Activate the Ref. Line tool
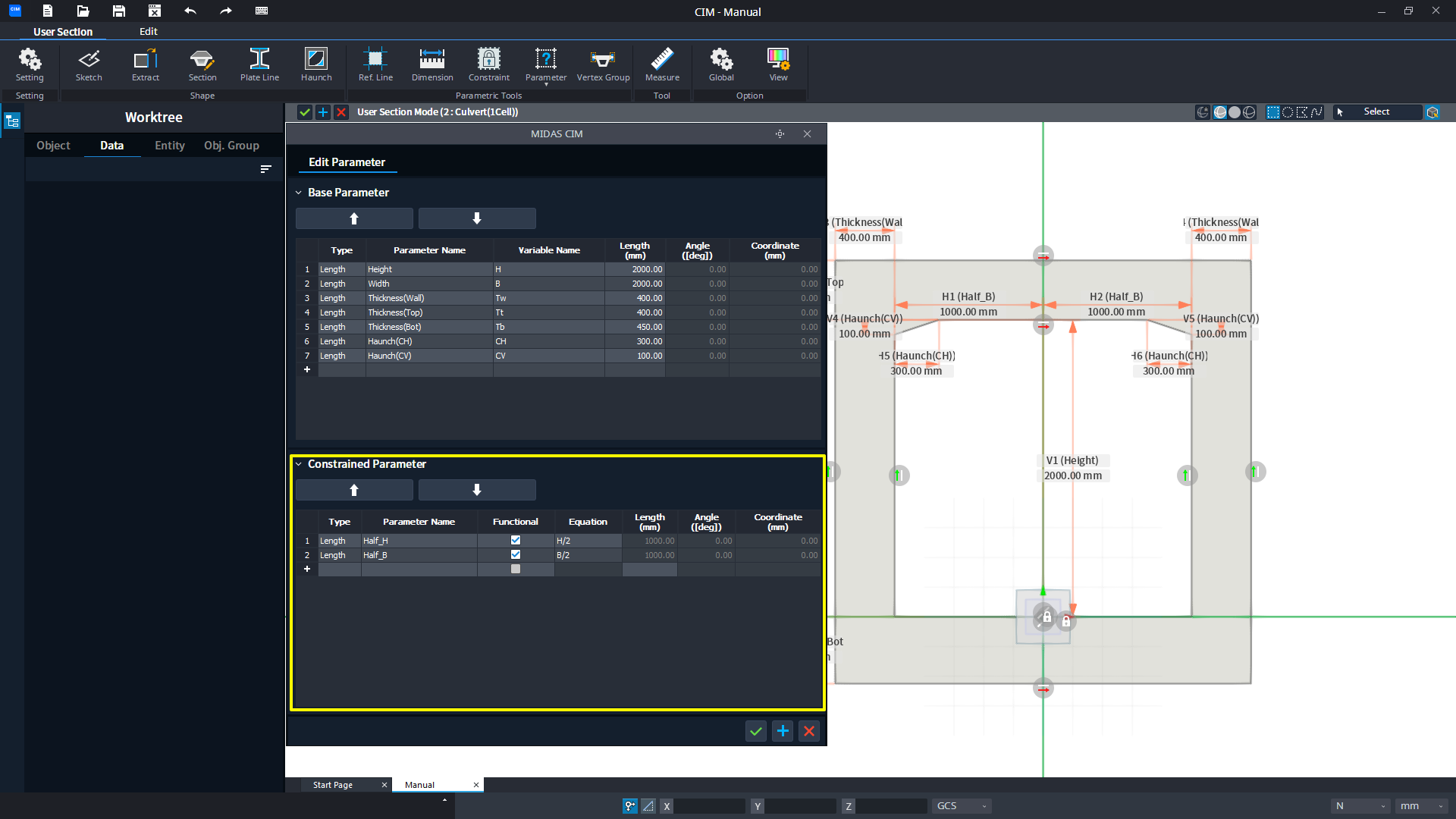 pos(375,65)
